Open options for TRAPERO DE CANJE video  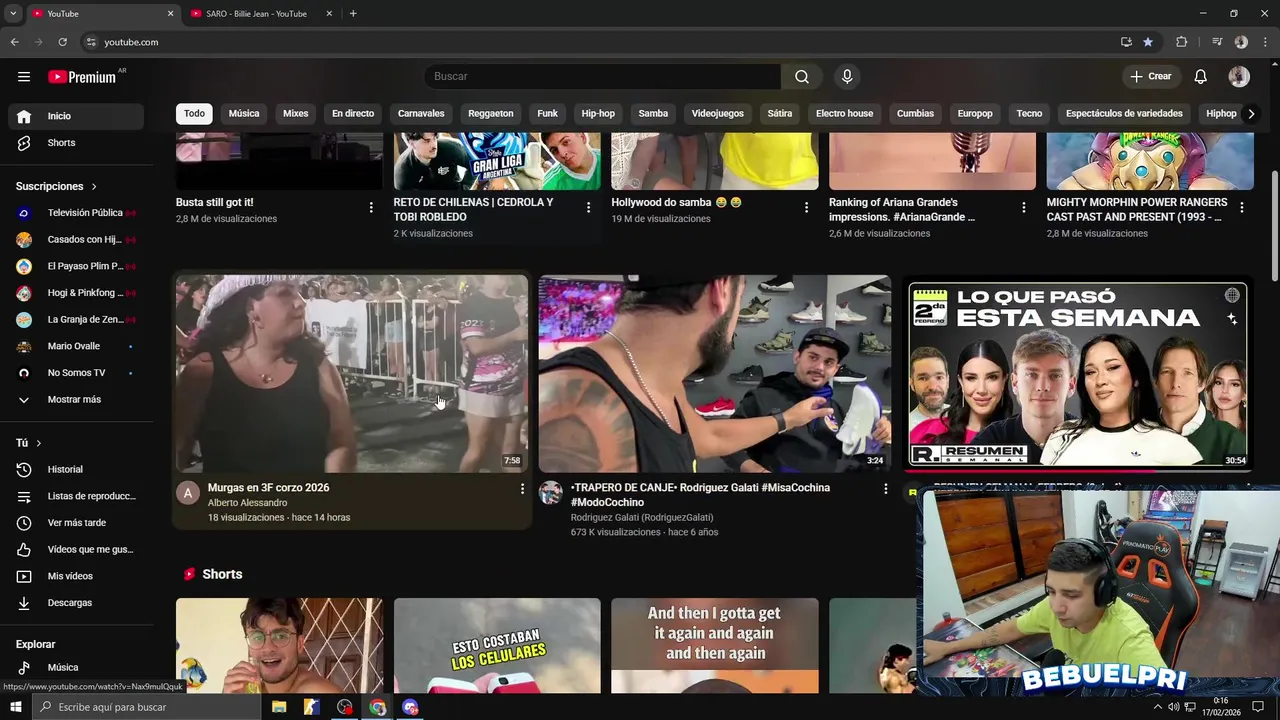pyautogui.click(x=885, y=489)
